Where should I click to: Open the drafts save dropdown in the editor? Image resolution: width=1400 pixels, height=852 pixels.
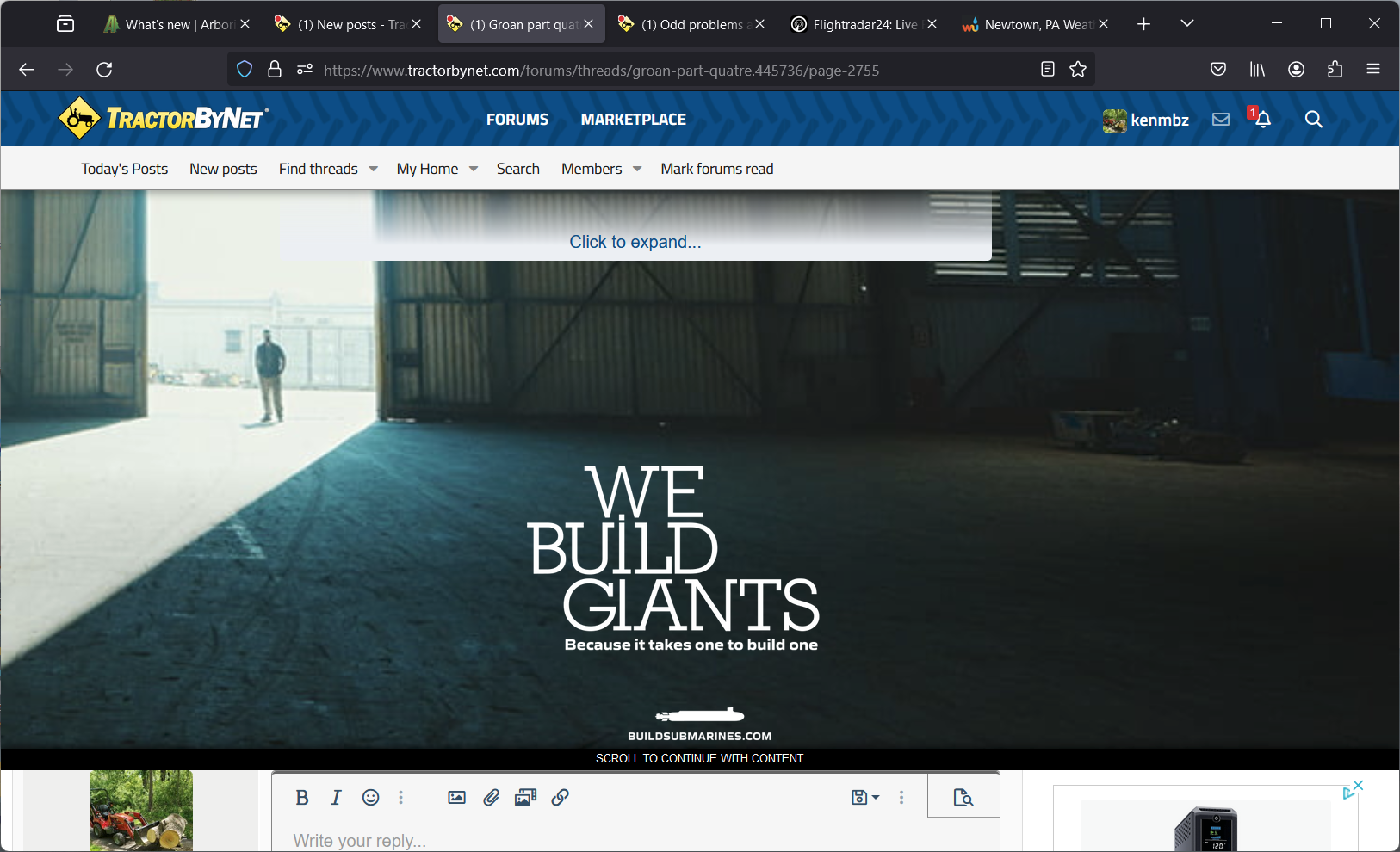click(864, 798)
